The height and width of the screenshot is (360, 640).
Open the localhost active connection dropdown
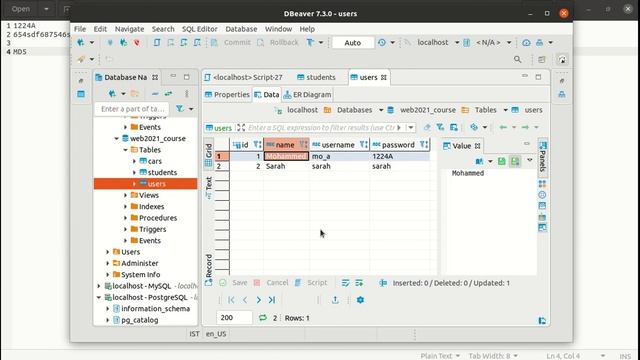coord(457,42)
